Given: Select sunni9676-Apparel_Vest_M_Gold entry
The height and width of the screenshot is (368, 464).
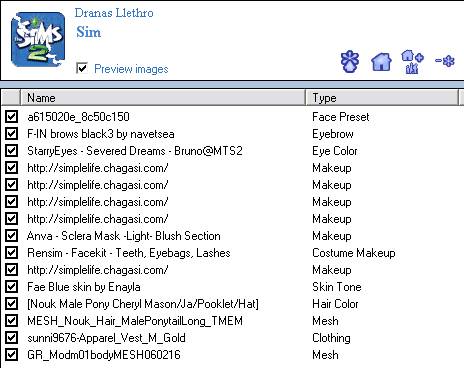Looking at the screenshot, I should click(x=106, y=338).
